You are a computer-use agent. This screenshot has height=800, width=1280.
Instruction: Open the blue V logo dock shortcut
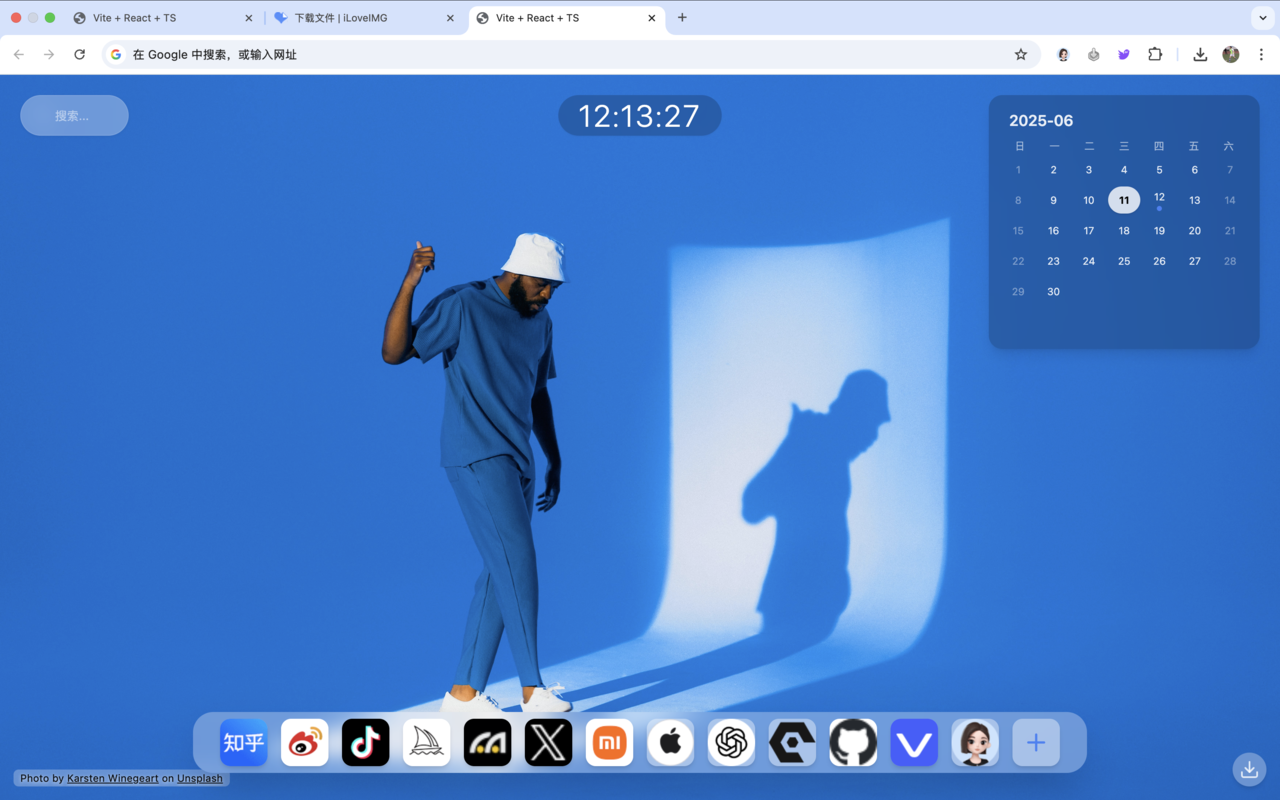(x=915, y=743)
